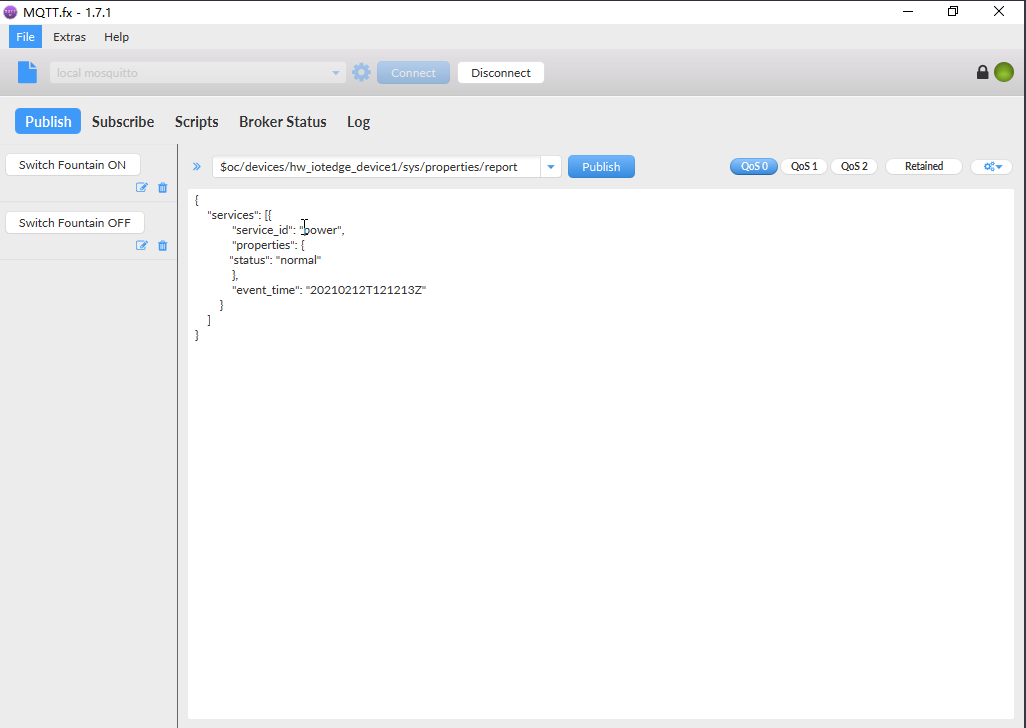Switch to the Publish tab
The image size is (1026, 728).
pyautogui.click(x=48, y=121)
